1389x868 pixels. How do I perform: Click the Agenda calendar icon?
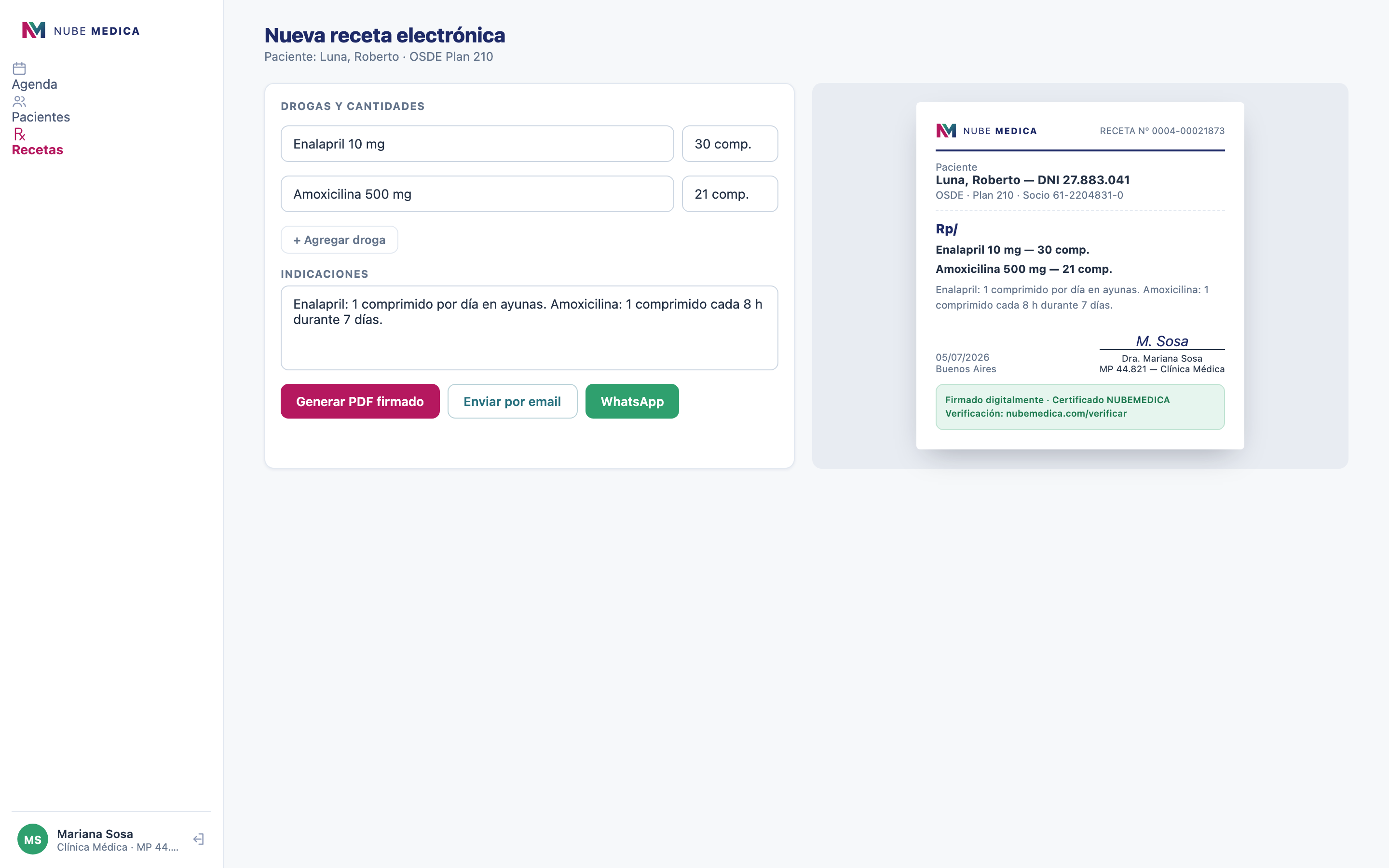pyautogui.click(x=19, y=68)
